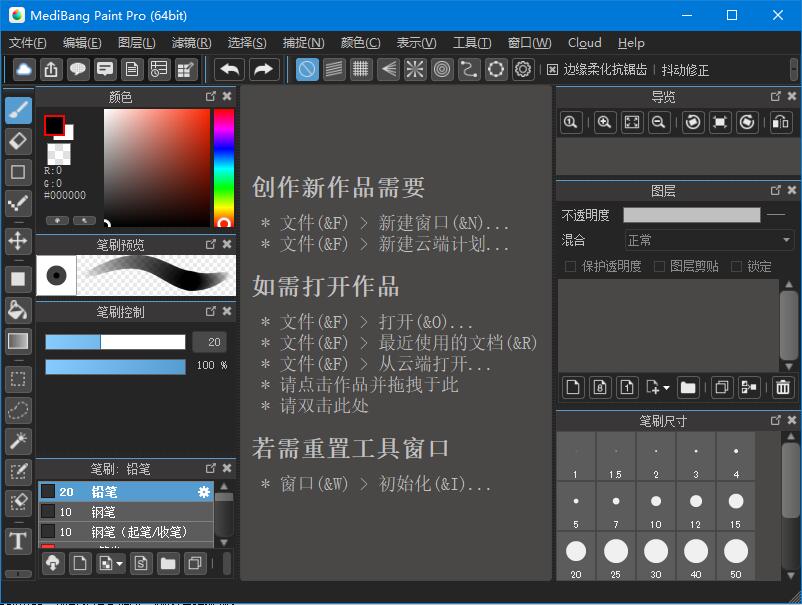Open the Help menu
The image size is (802, 605).
[631, 43]
